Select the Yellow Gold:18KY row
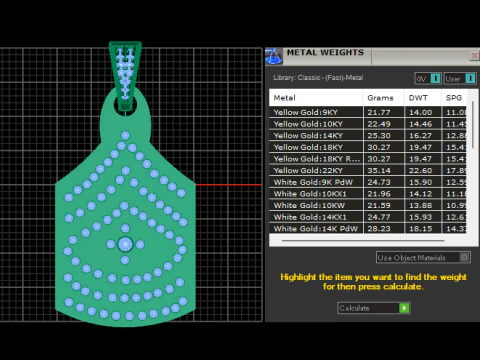 368,147
